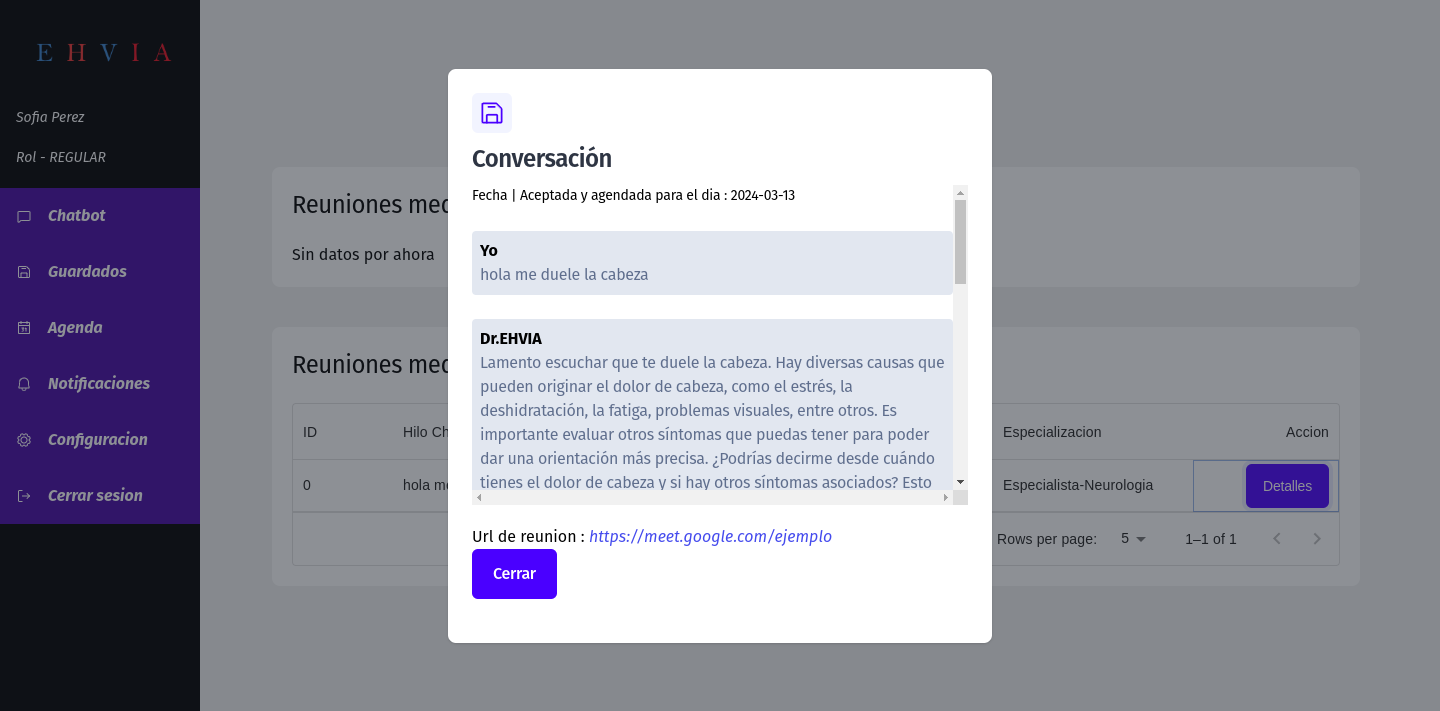Click scroll down arrow of conversation

[x=960, y=482]
